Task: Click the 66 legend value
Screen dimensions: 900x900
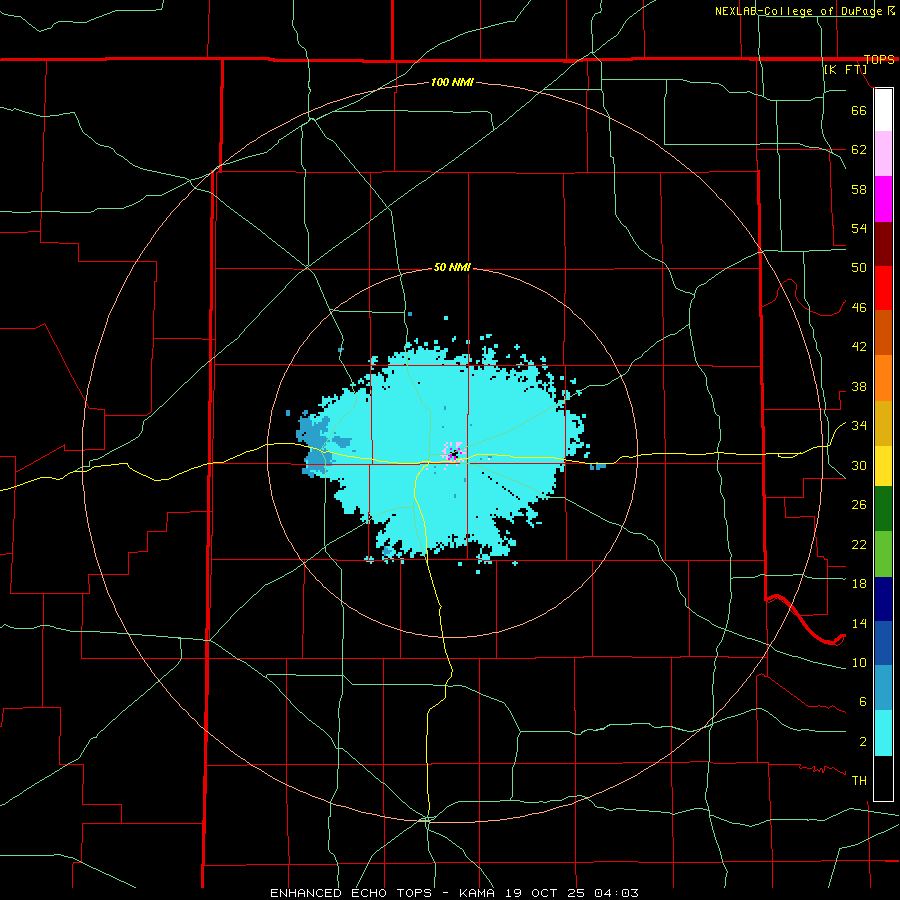Action: pyautogui.click(x=859, y=110)
